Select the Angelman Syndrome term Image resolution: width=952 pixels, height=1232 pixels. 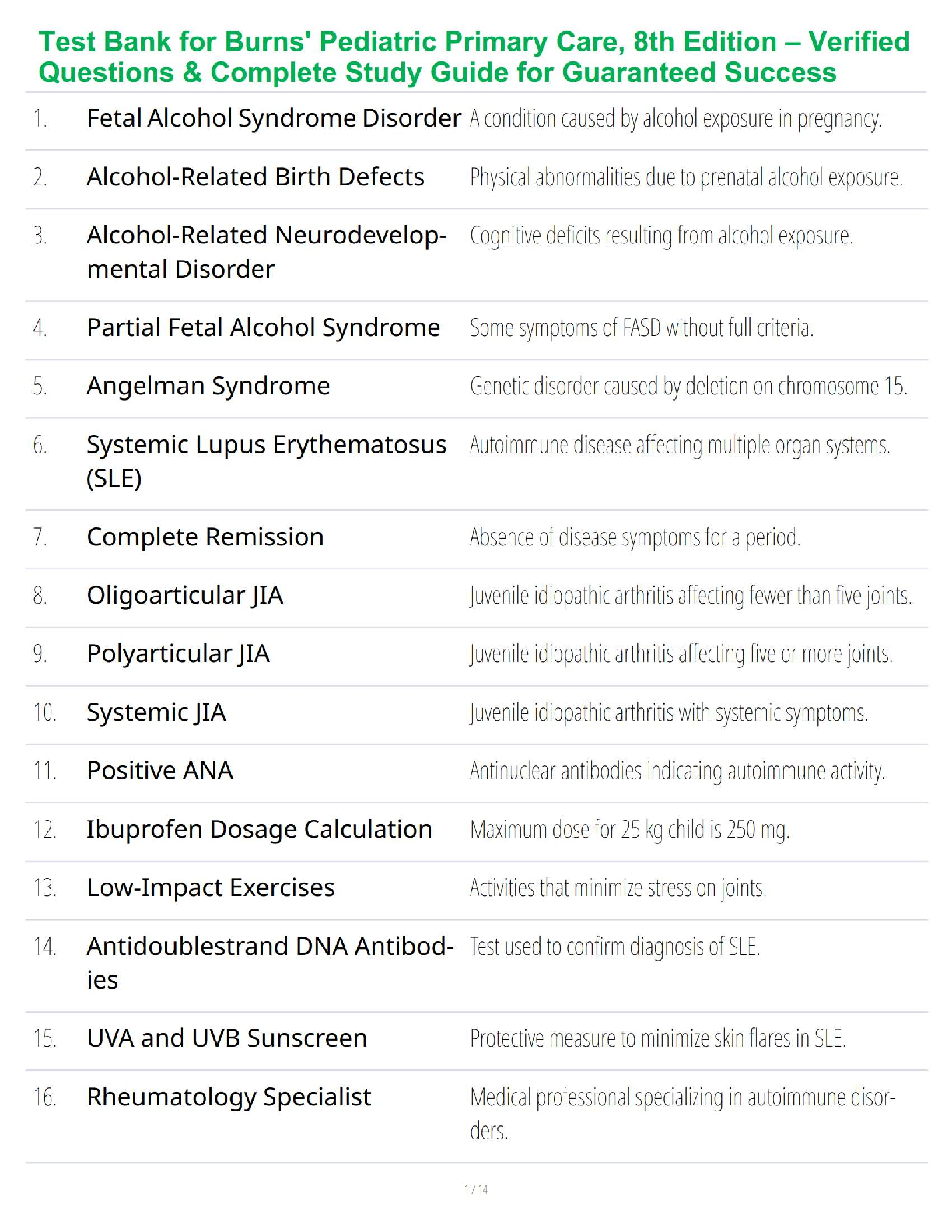[x=208, y=387]
